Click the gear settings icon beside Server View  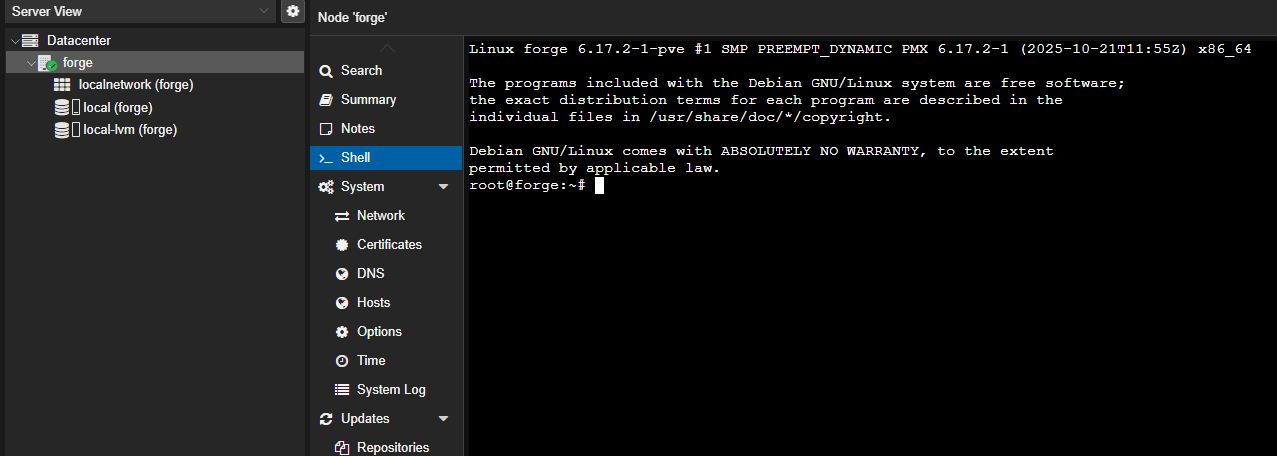click(x=292, y=11)
